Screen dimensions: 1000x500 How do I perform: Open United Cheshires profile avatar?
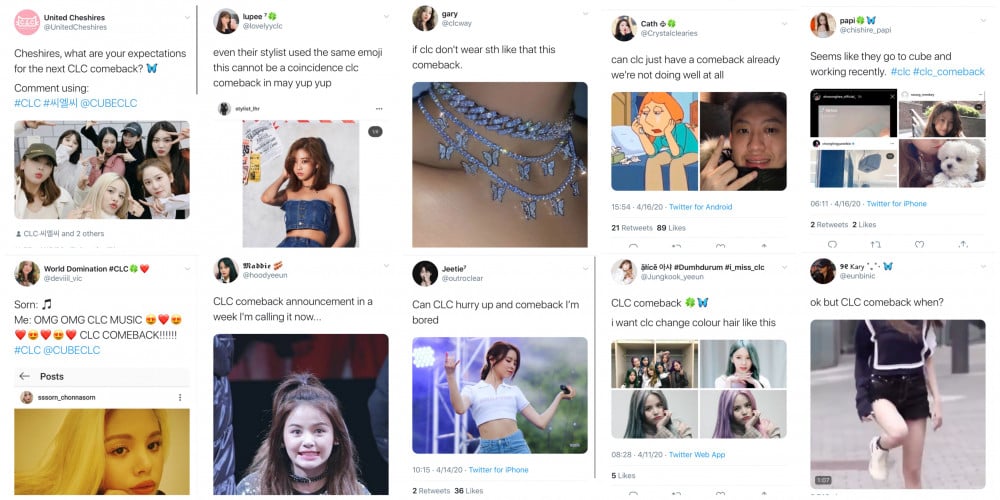(27, 22)
